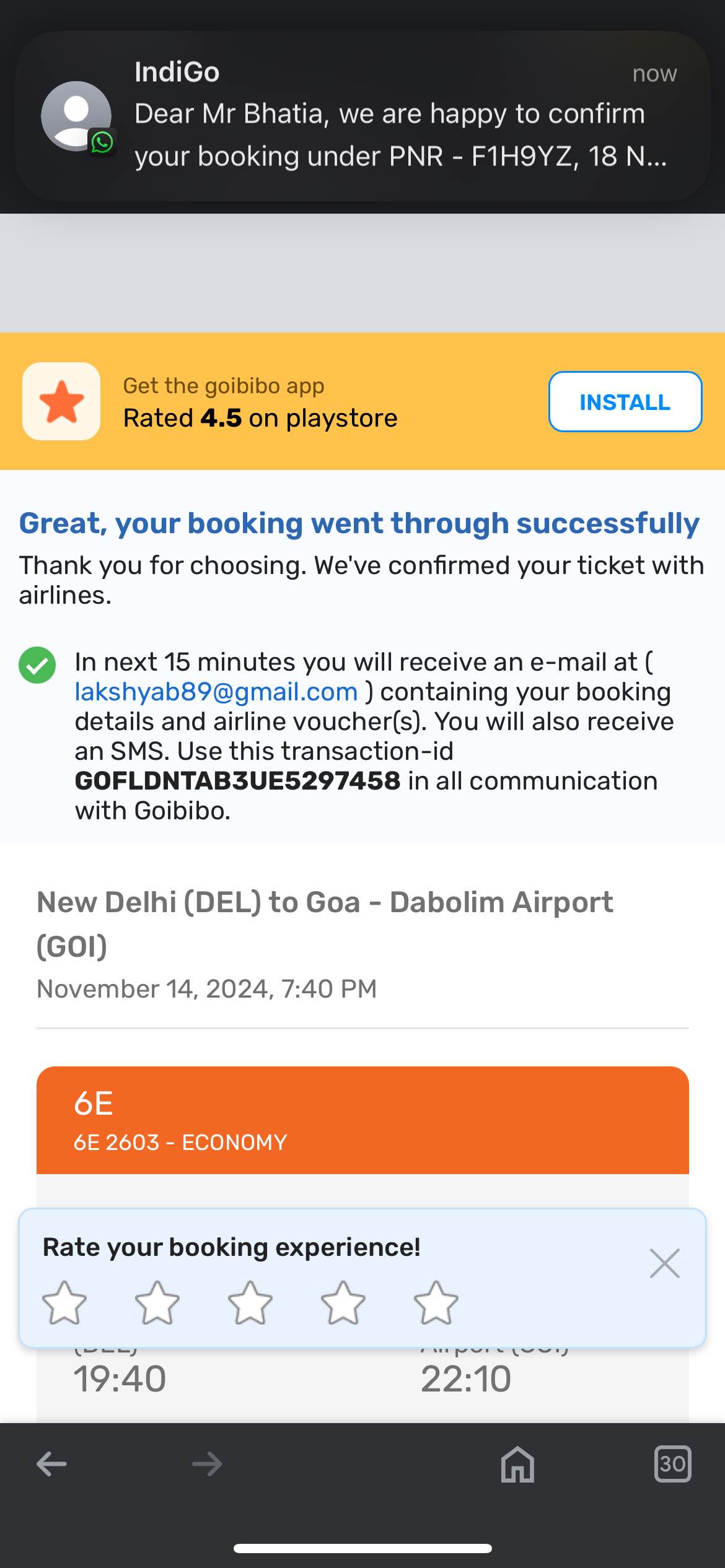This screenshot has height=1568, width=725.
Task: Tap the 6E 2603 Economy flight card header
Action: [x=362, y=1120]
